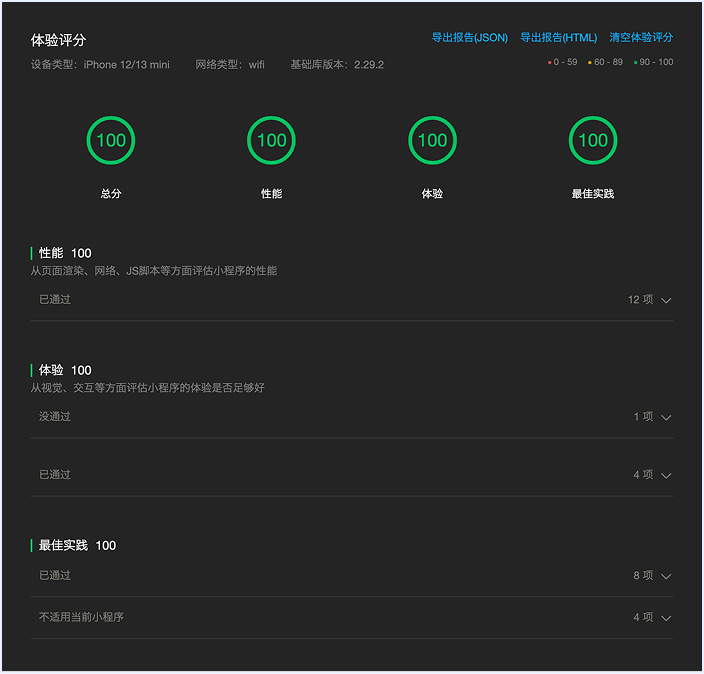Click the green 90 - 100 legend dot

[635, 63]
